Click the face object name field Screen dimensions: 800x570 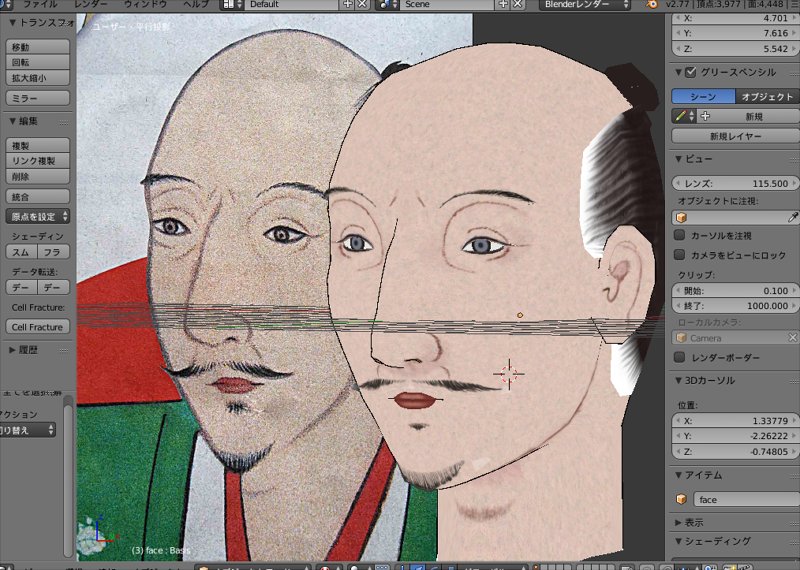(x=746, y=499)
